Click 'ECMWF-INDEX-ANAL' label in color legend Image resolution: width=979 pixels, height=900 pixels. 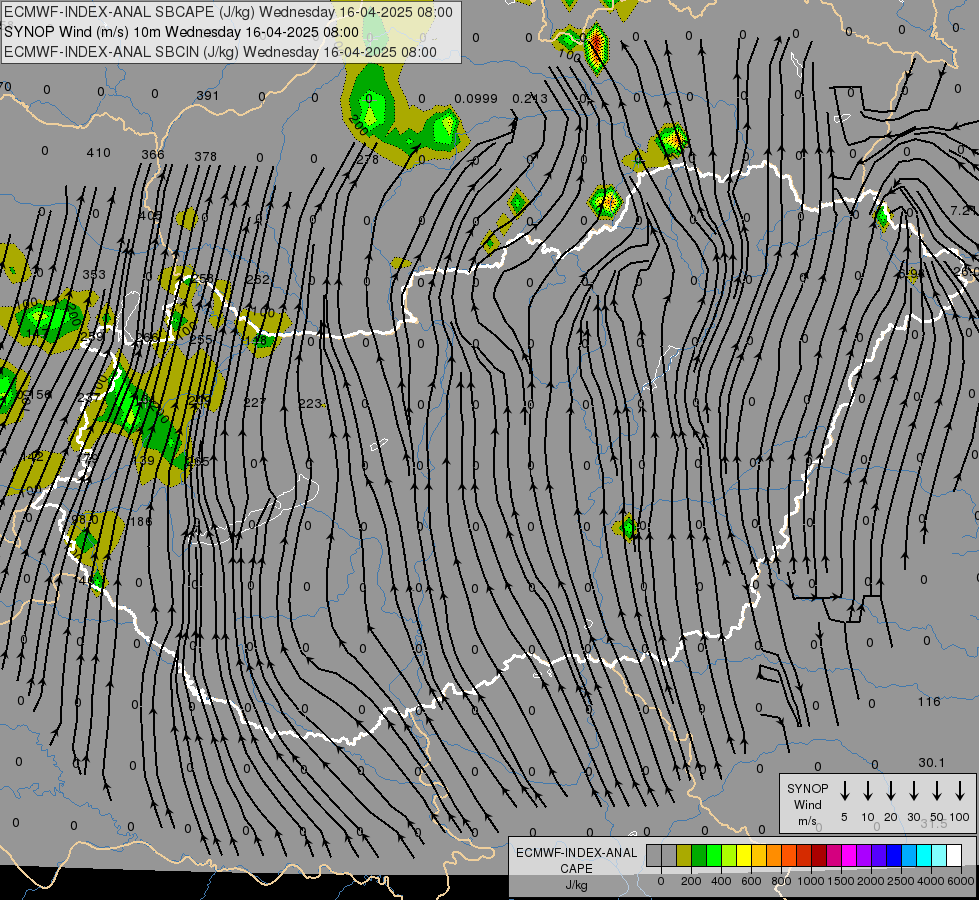(x=576, y=853)
